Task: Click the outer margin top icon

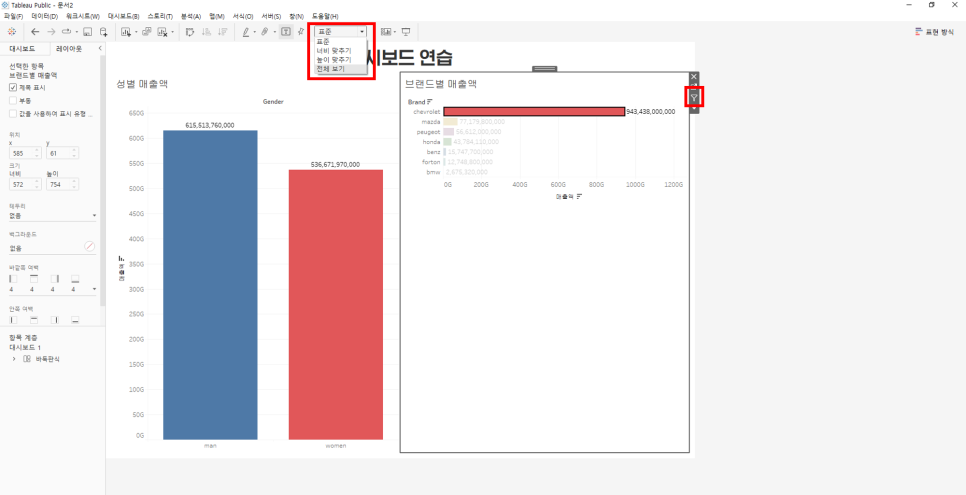Action: point(34,279)
